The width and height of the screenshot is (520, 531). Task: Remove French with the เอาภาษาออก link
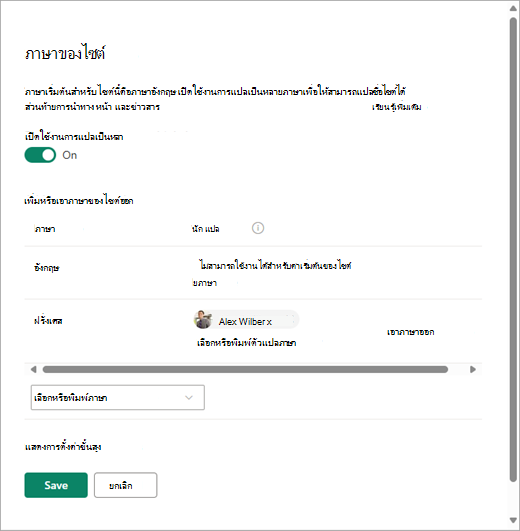[x=410, y=332]
